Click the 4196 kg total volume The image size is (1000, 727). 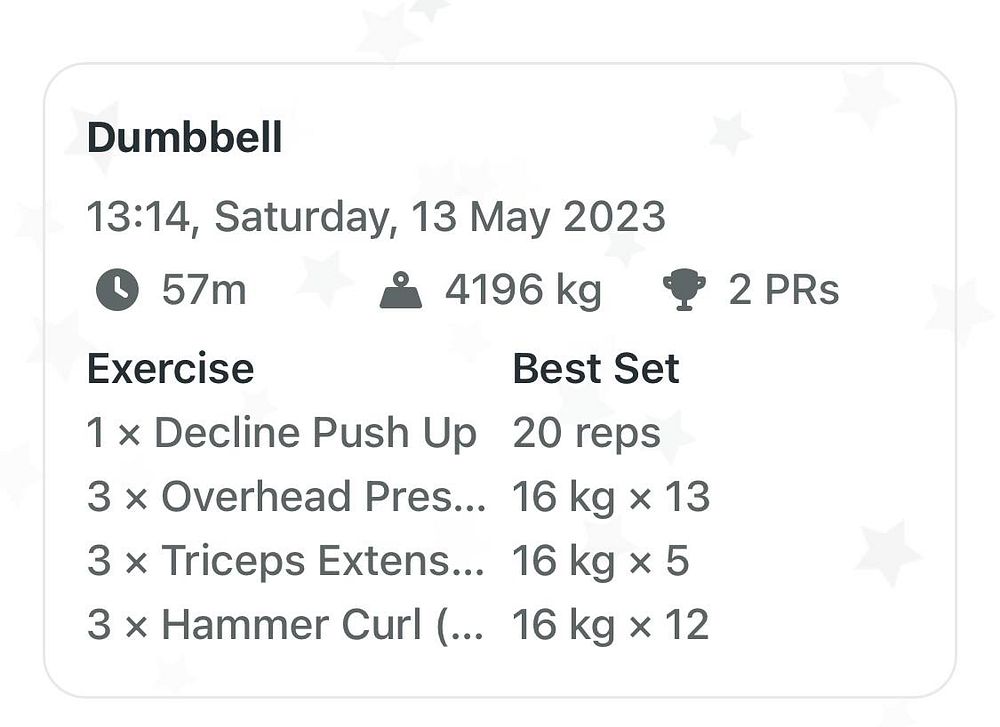(x=523, y=291)
